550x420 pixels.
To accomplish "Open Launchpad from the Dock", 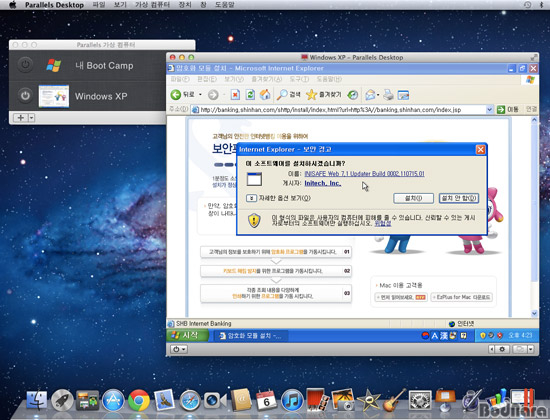I will pos(62,400).
